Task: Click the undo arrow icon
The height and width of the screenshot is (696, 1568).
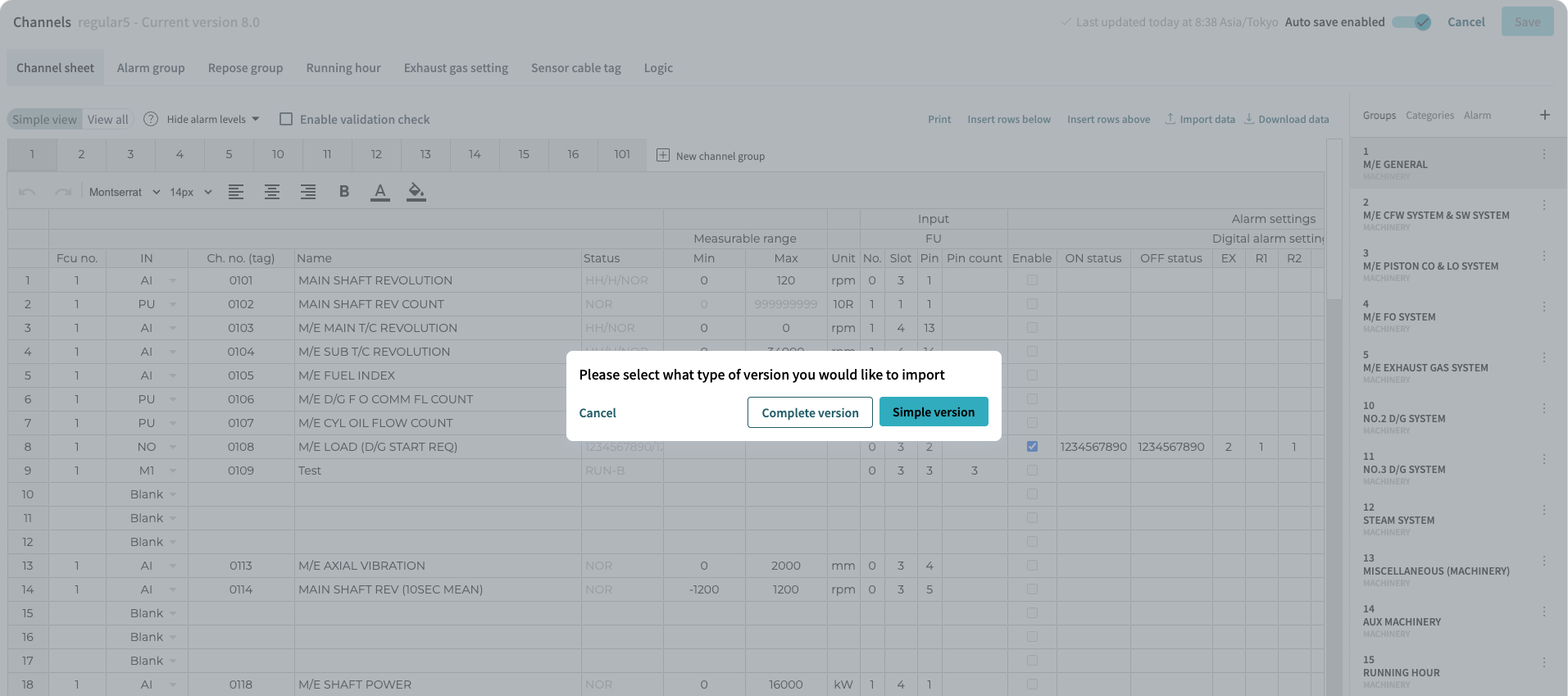Action: 27,192
